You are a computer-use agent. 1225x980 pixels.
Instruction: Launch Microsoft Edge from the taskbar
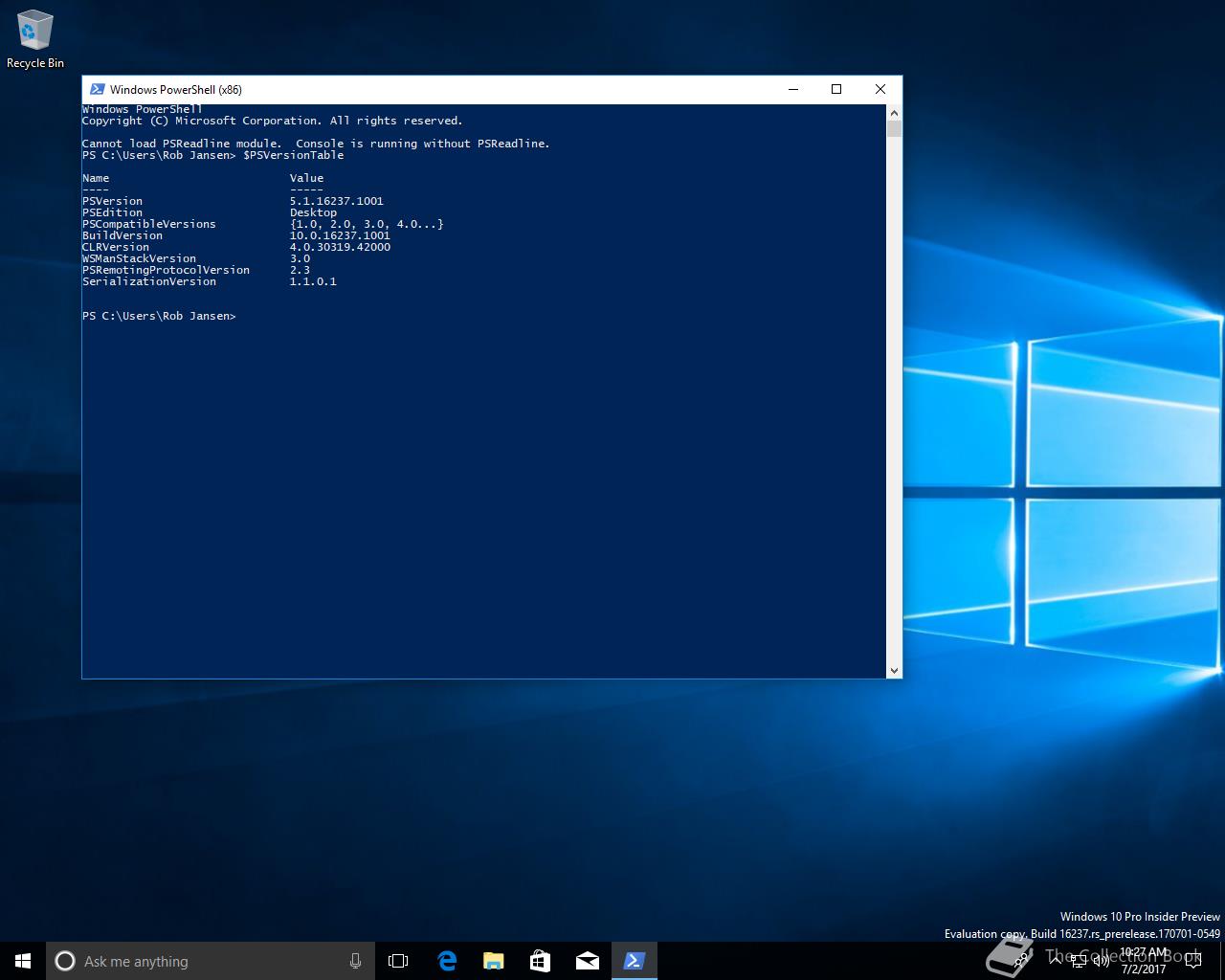(446, 961)
